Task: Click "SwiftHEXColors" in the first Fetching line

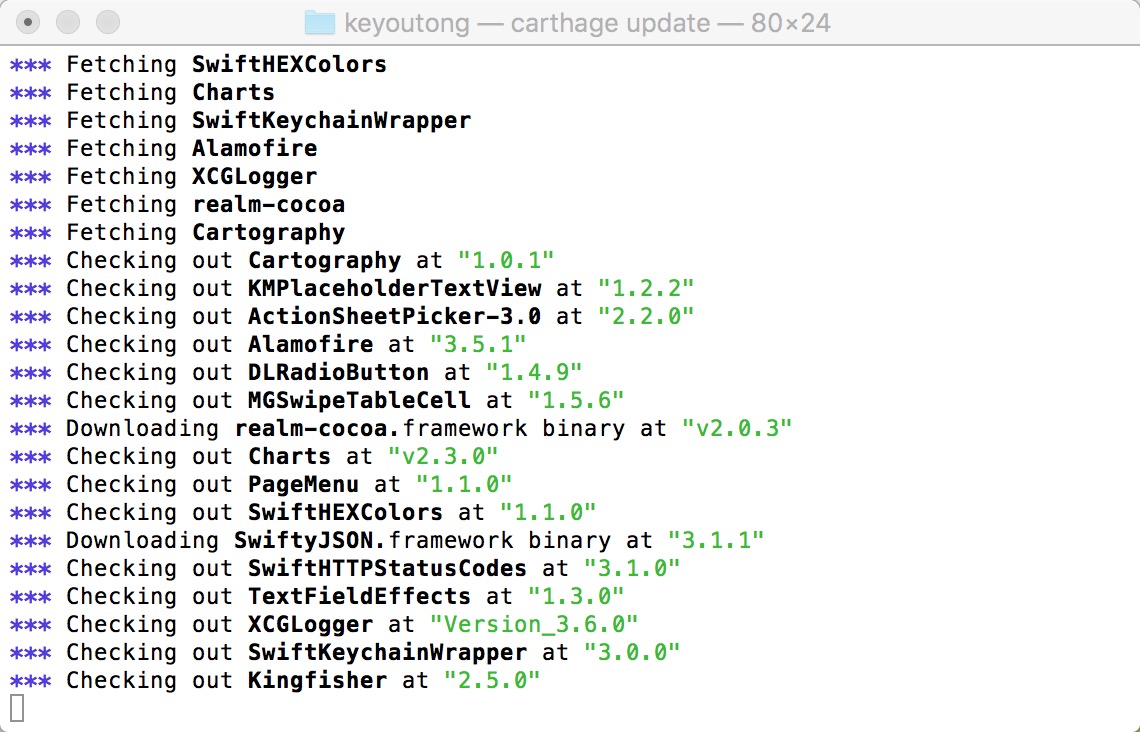Action: pos(289,64)
